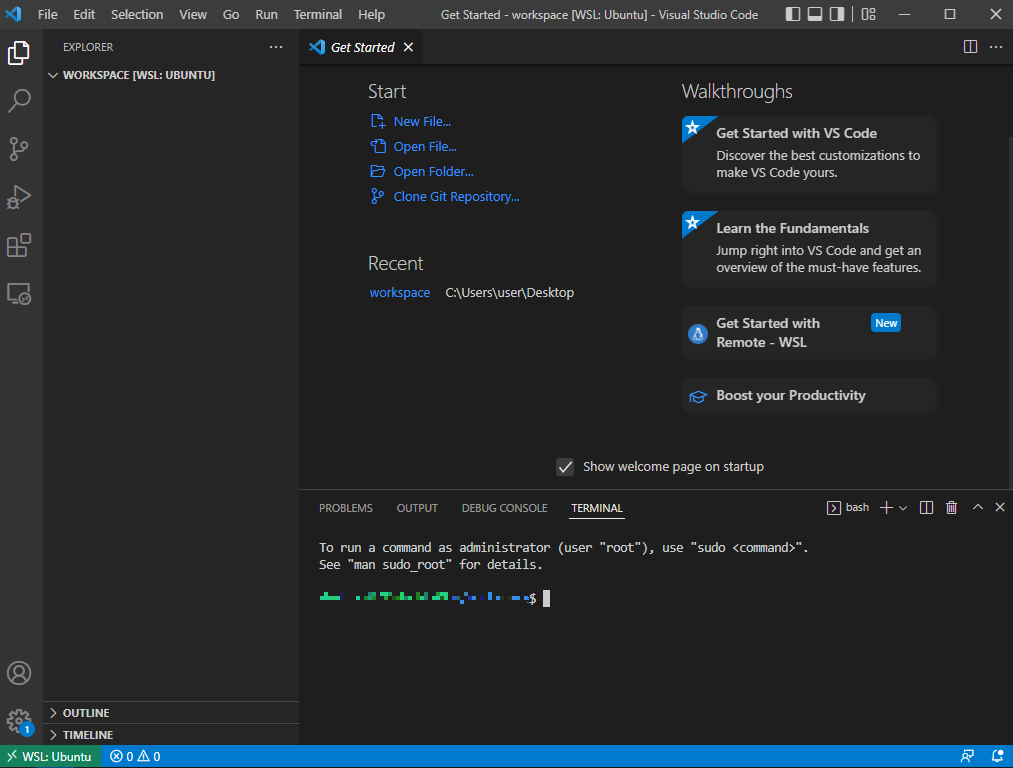Image resolution: width=1013 pixels, height=768 pixels.
Task: Click the welcome page vertical scrollbar
Action: (x=1010, y=312)
